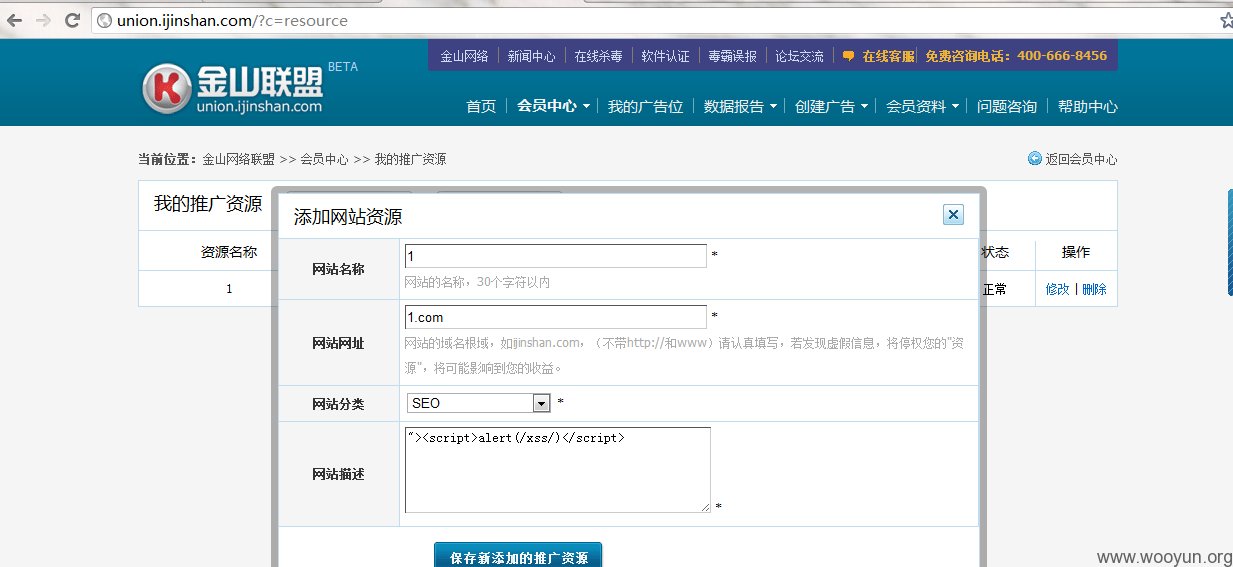Expand the 数据报告 menu
Image resolution: width=1233 pixels, height=567 pixels.
point(740,106)
